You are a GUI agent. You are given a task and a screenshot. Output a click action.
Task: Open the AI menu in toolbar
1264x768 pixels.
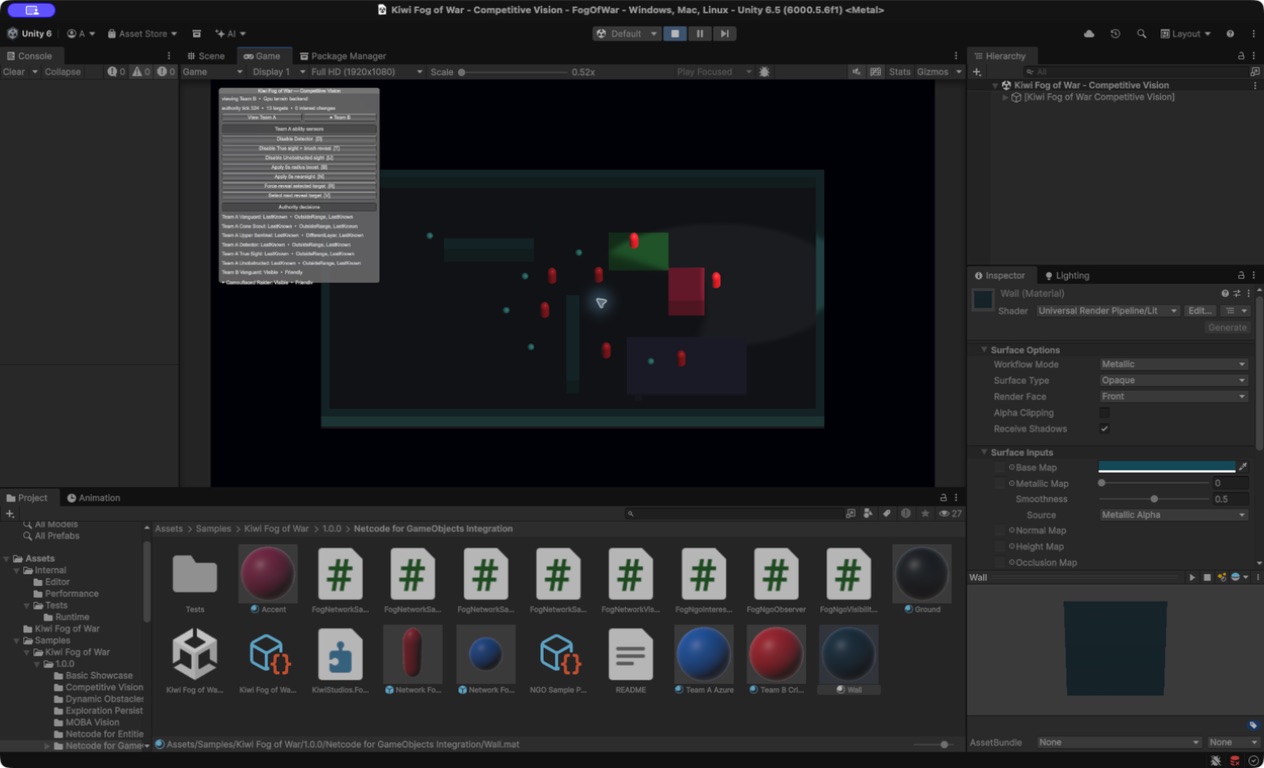click(x=230, y=34)
